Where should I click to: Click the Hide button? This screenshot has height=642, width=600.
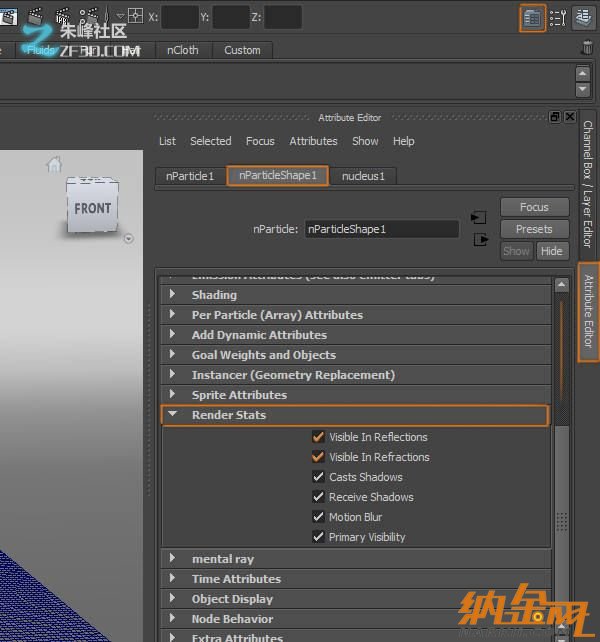click(x=552, y=251)
